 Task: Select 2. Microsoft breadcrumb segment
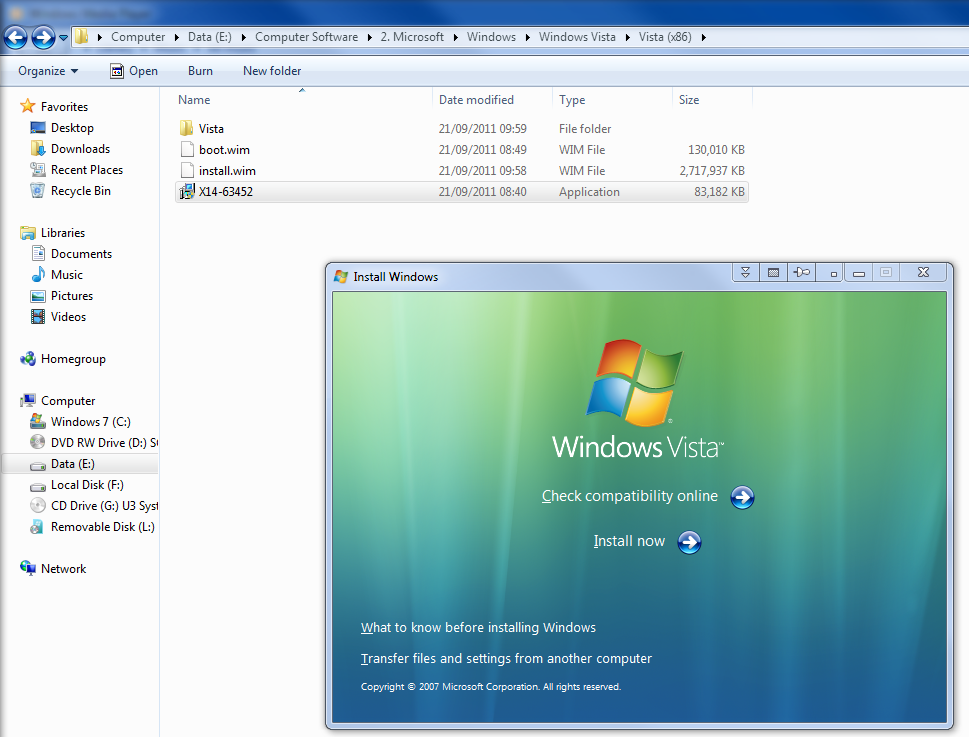412,37
